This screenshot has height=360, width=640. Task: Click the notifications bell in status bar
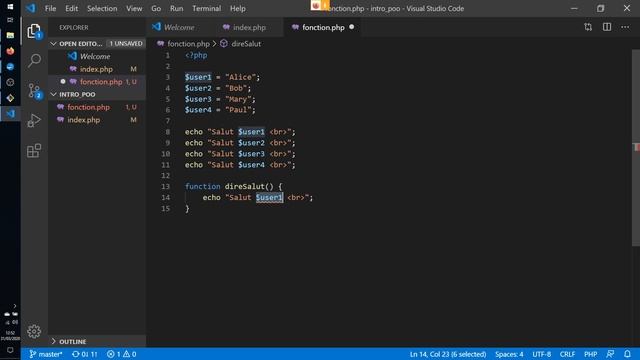(x=627, y=354)
